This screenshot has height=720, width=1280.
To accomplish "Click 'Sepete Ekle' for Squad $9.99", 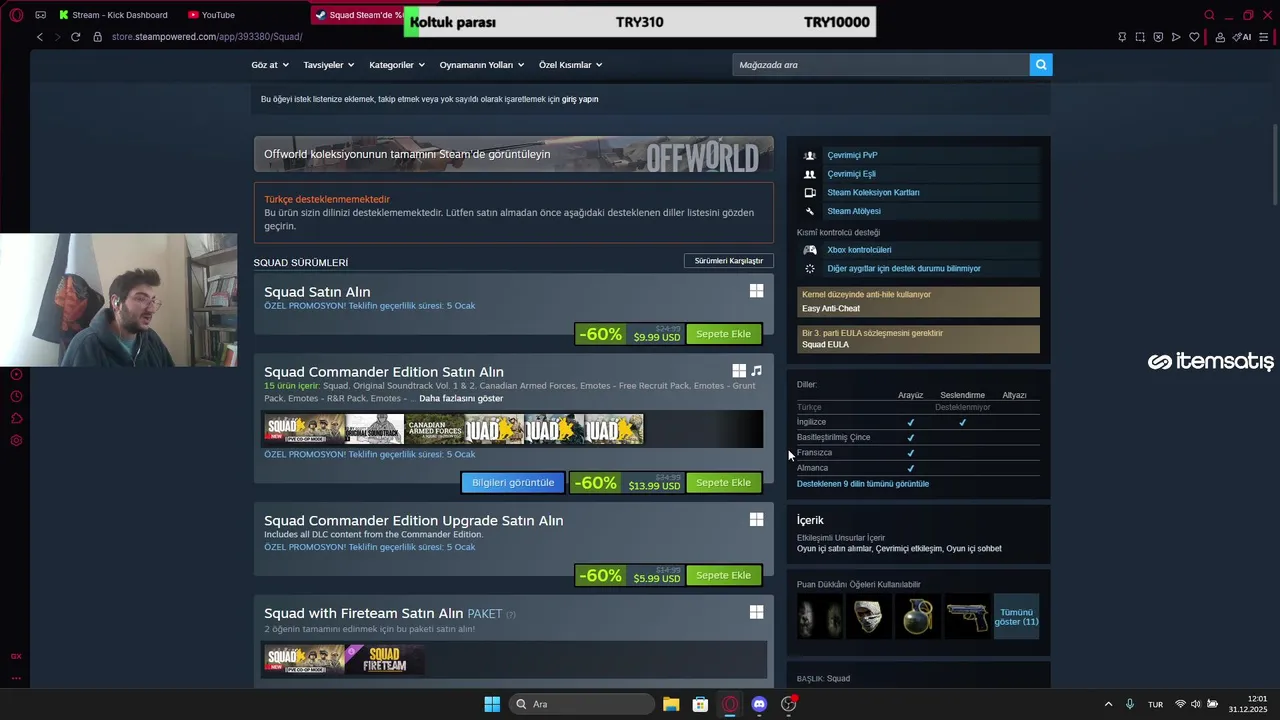I will (723, 334).
